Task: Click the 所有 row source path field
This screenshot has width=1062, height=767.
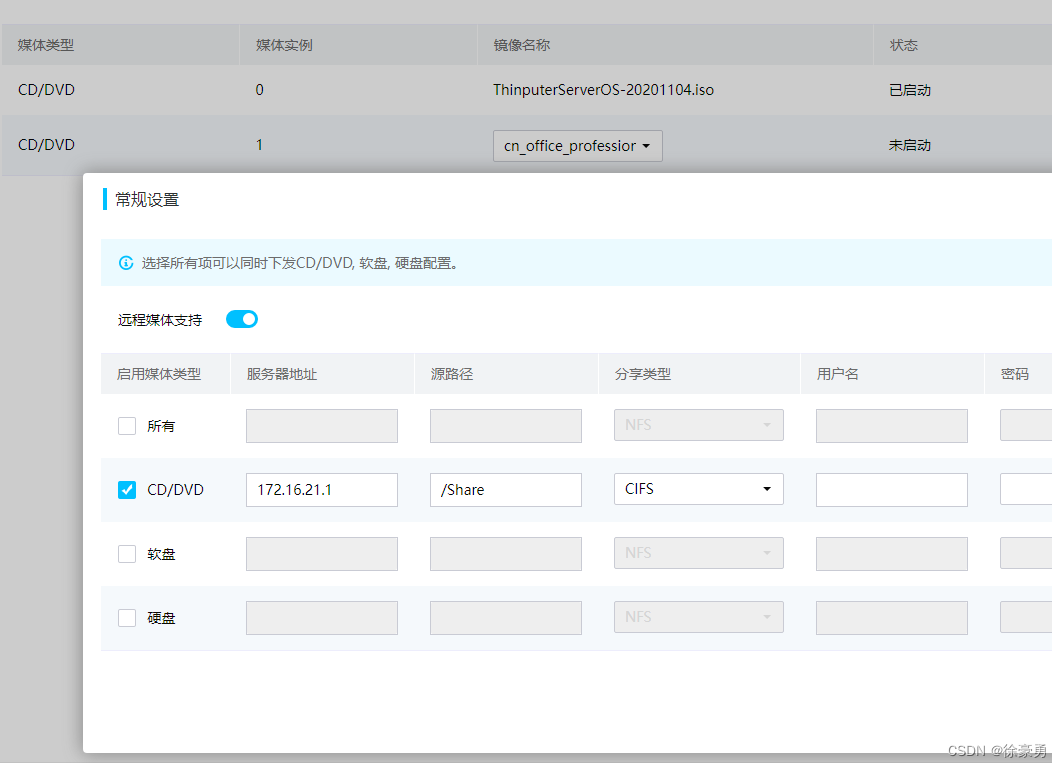Action: [x=506, y=426]
